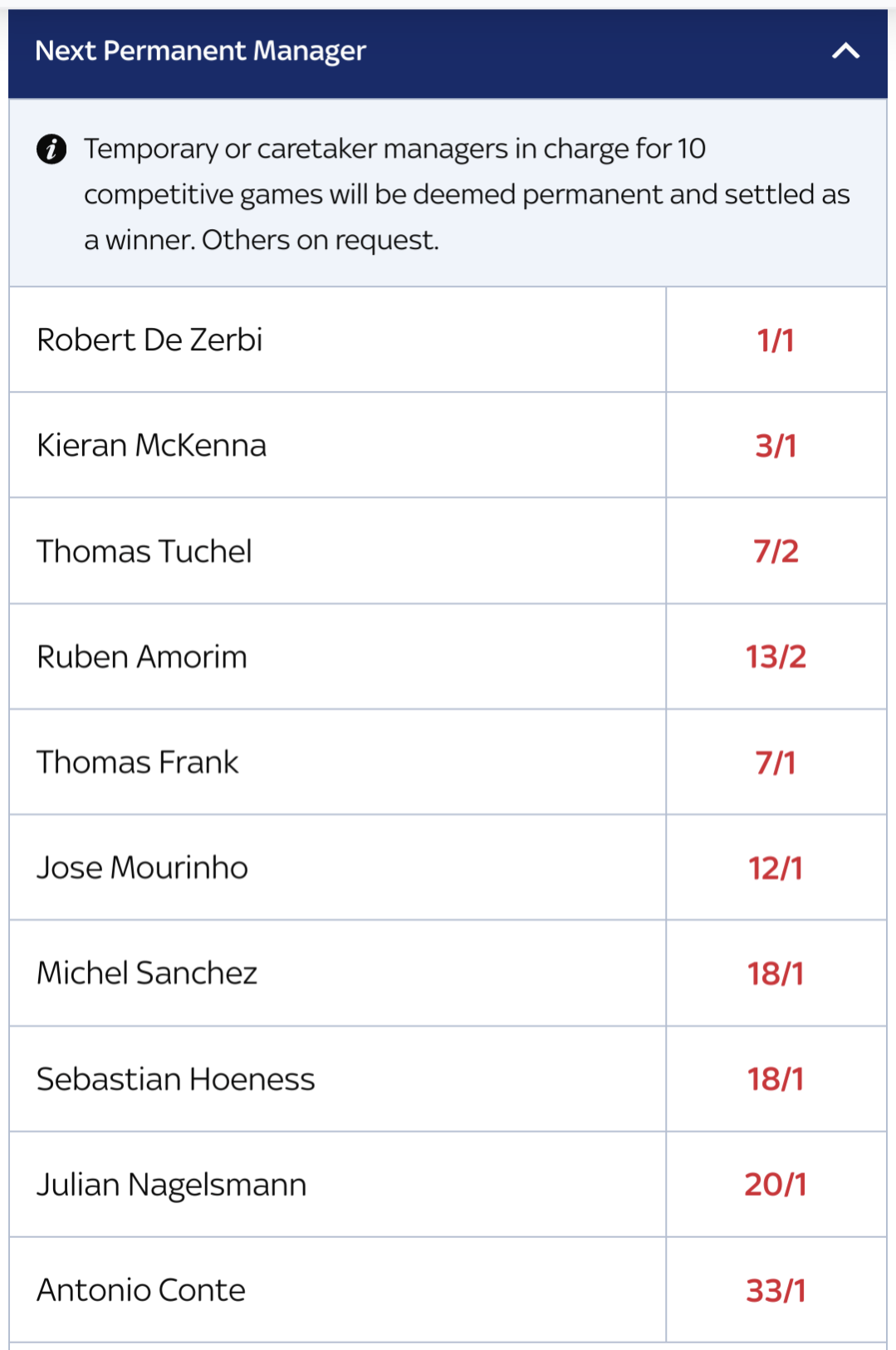Click the Kieran McKenna name row
The width and height of the screenshot is (896, 1350).
click(x=337, y=445)
